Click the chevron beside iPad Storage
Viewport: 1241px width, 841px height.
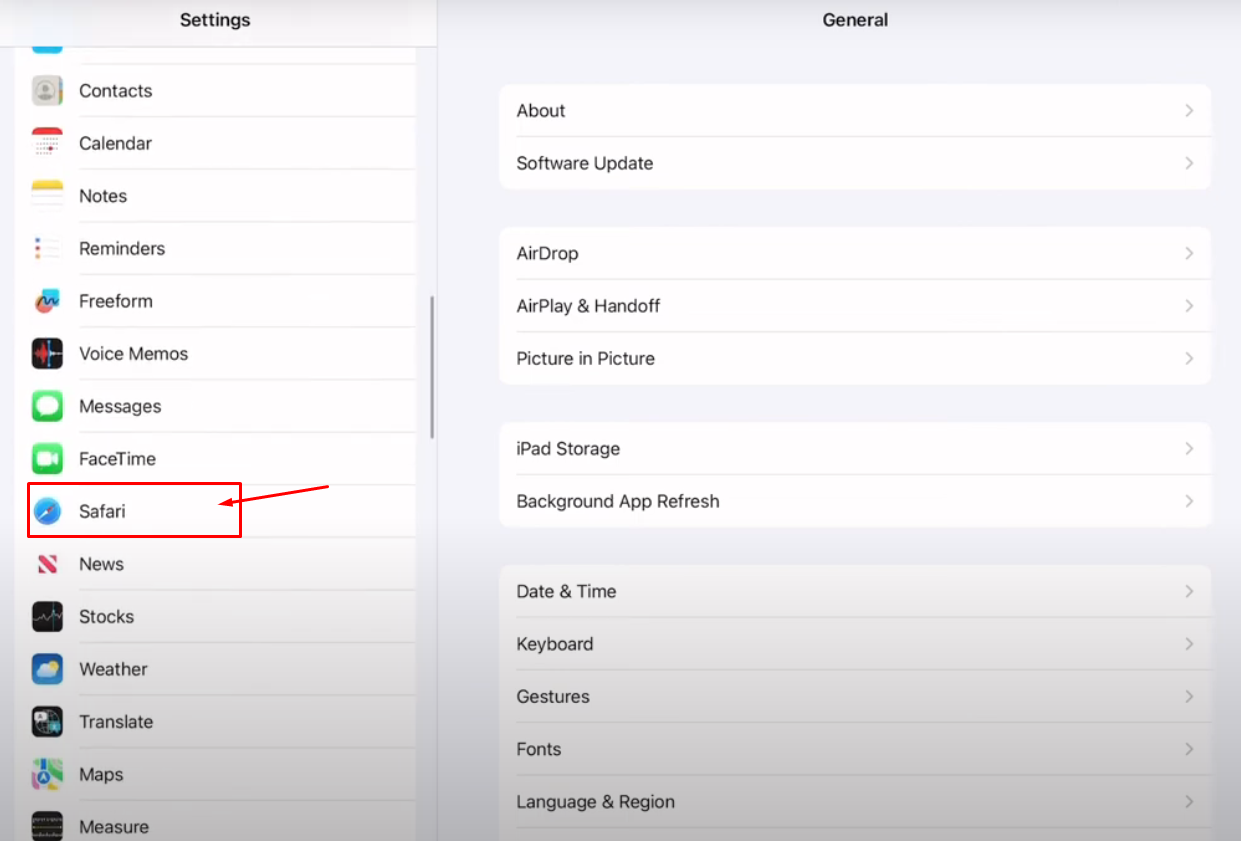[x=1189, y=449]
